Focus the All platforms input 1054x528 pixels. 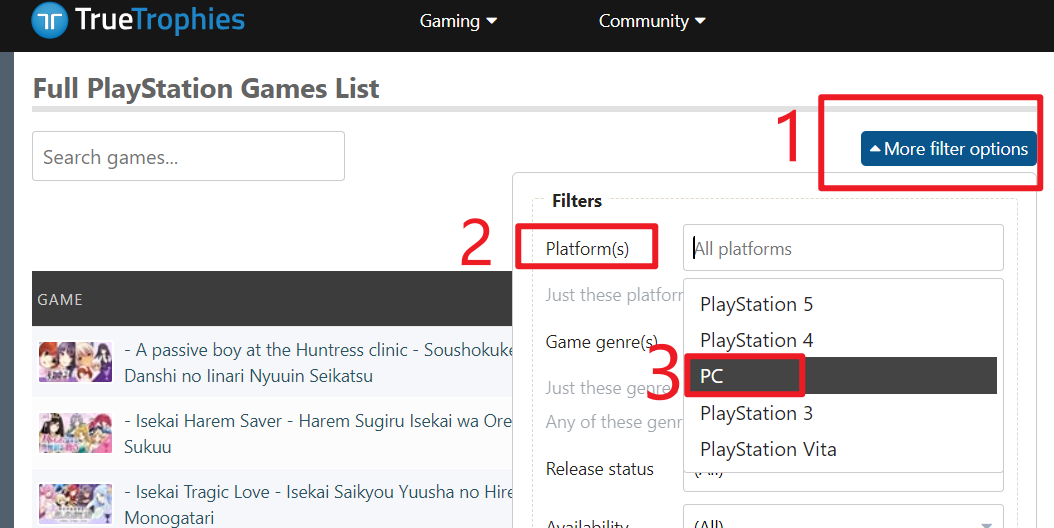[x=843, y=248]
